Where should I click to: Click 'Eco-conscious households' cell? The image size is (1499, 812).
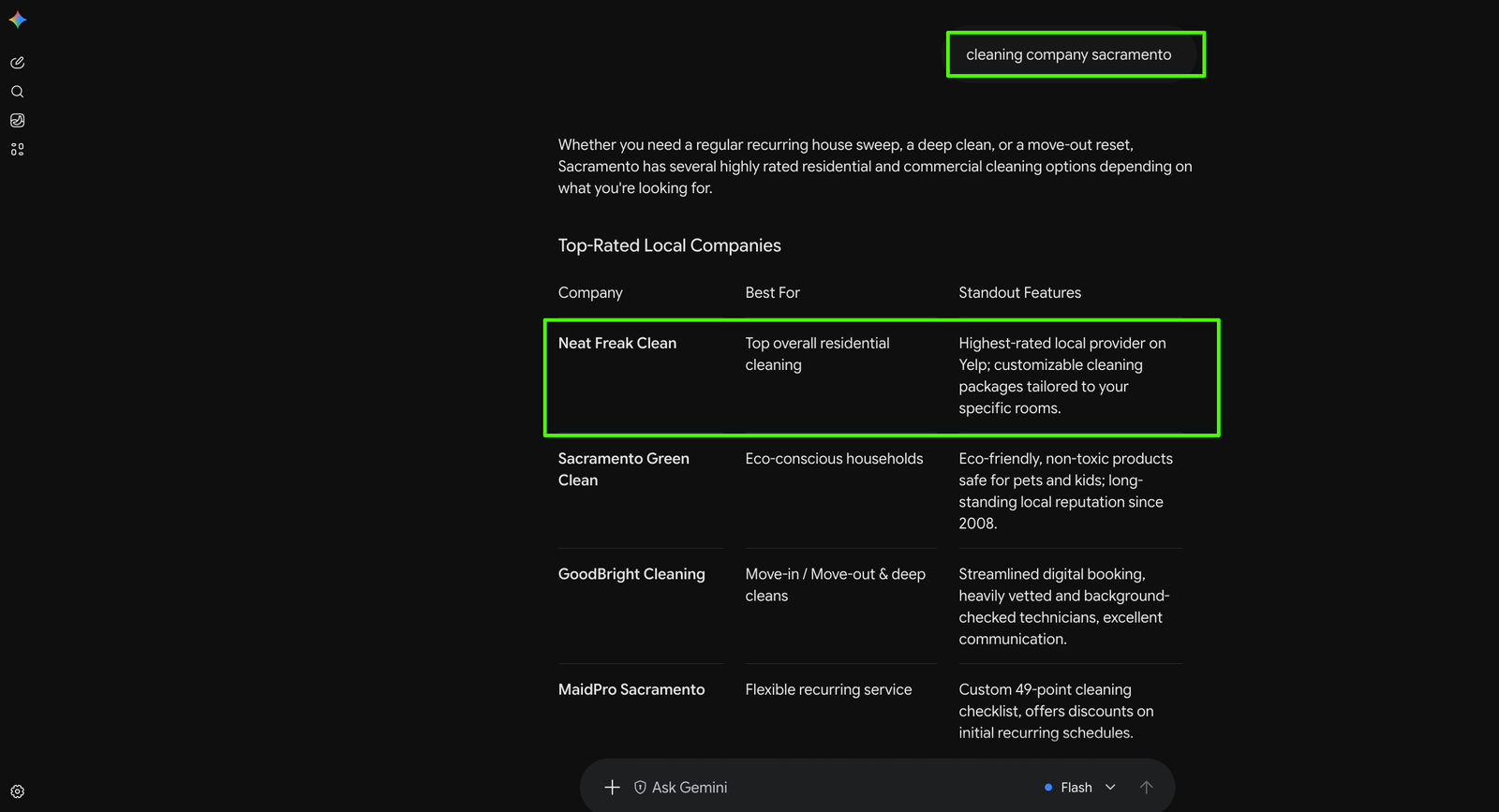(835, 459)
